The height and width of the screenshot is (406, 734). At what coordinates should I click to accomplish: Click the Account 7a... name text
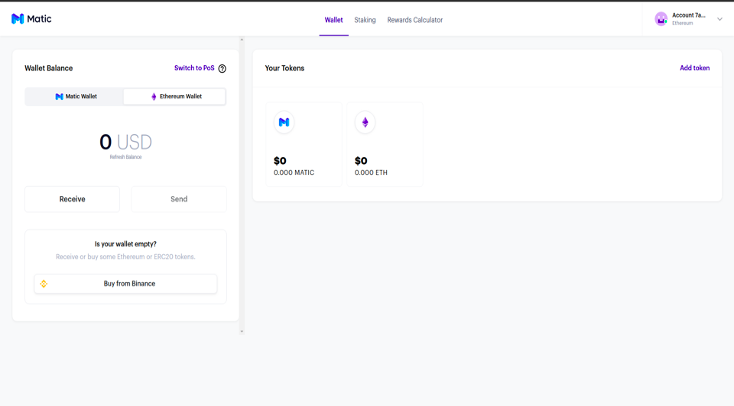[689, 15]
